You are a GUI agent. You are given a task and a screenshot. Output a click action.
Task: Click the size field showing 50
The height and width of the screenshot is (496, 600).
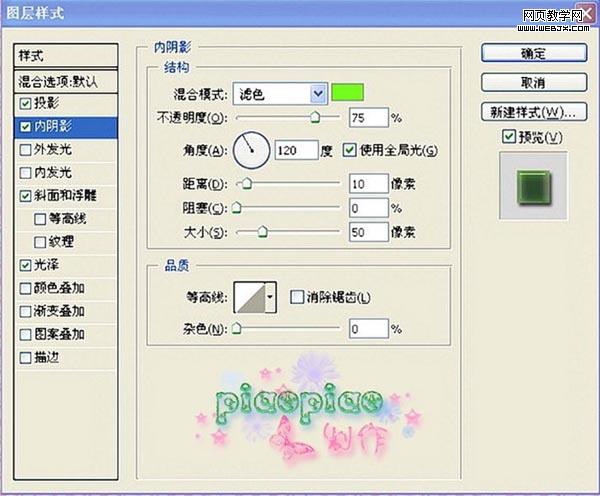point(368,232)
